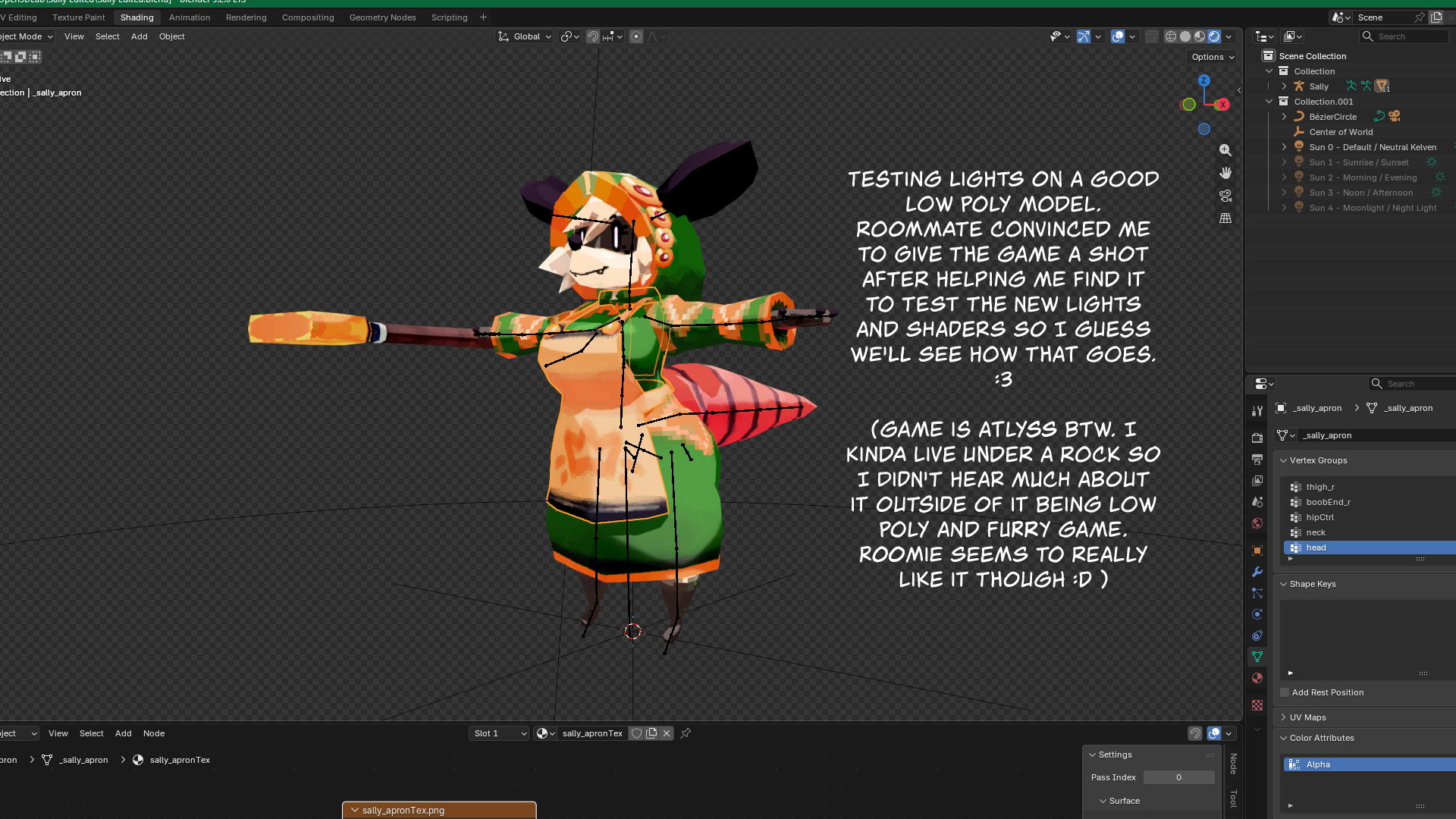Image resolution: width=1456 pixels, height=819 pixels.
Task: Switch to the Texture Paint workspace tab
Action: [79, 17]
